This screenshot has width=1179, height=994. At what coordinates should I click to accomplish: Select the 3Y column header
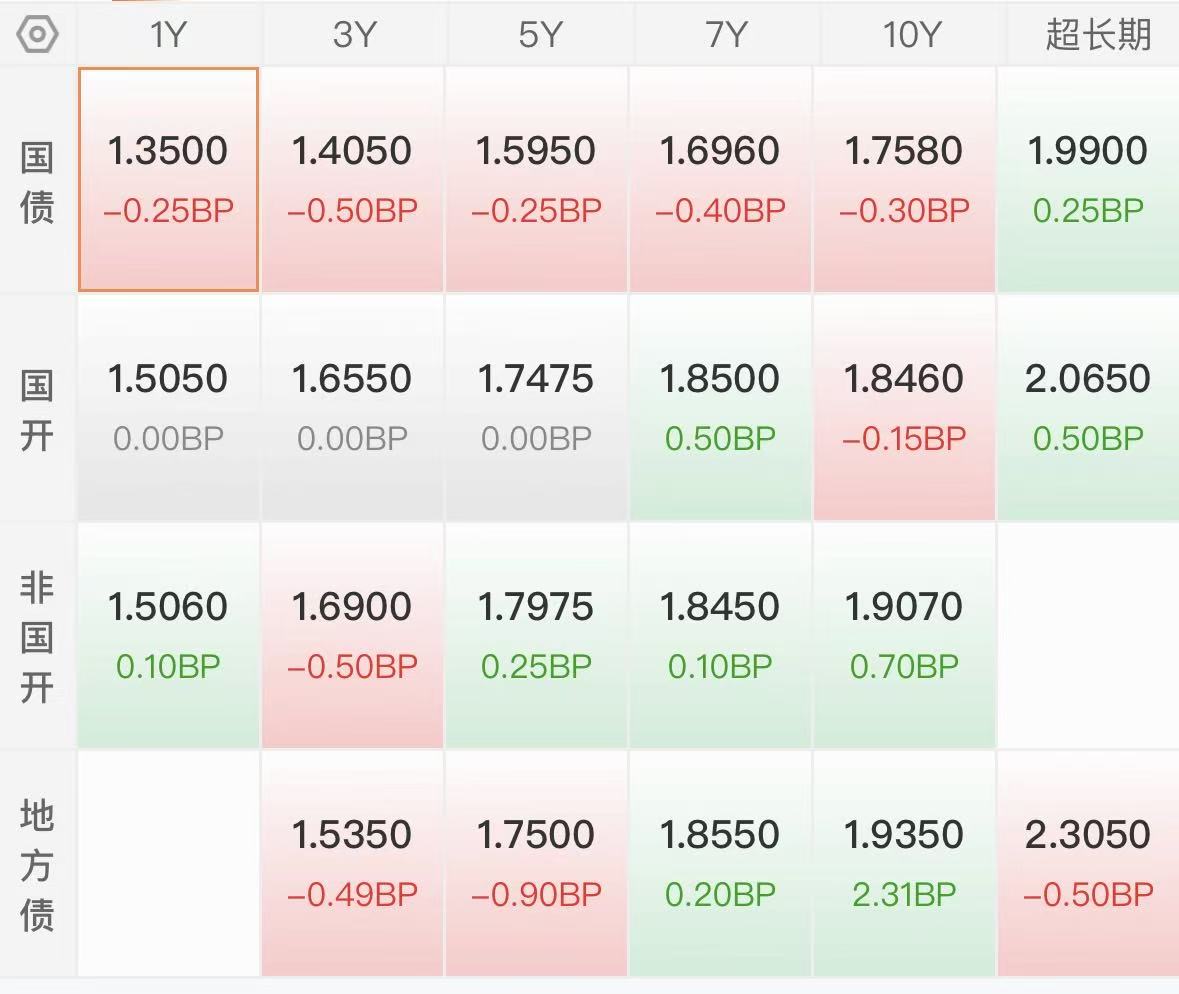[x=353, y=35]
